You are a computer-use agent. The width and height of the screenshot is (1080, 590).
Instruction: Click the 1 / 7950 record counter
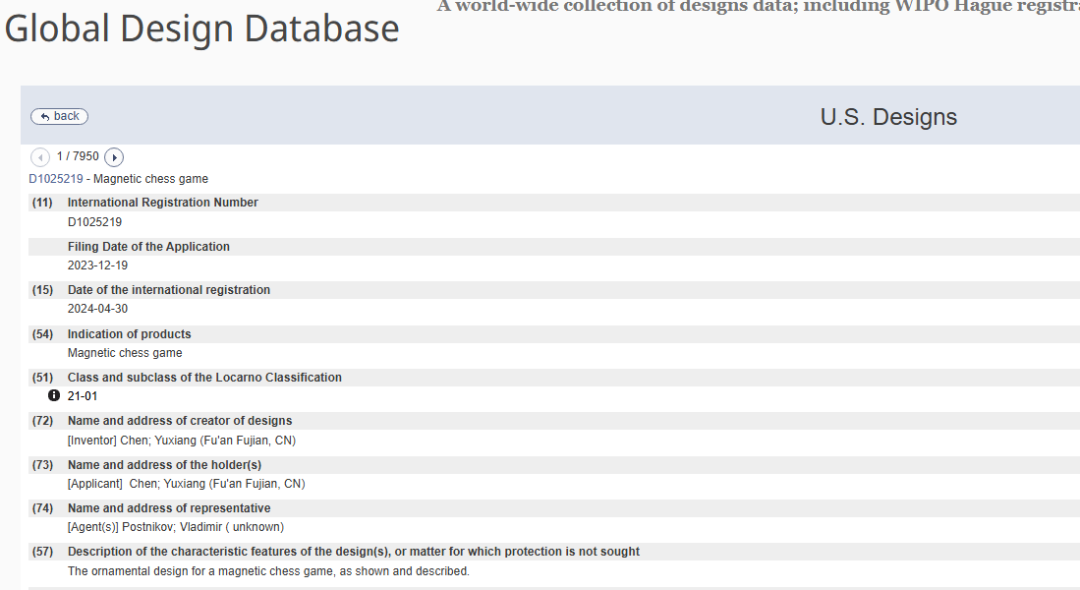[x=78, y=157]
